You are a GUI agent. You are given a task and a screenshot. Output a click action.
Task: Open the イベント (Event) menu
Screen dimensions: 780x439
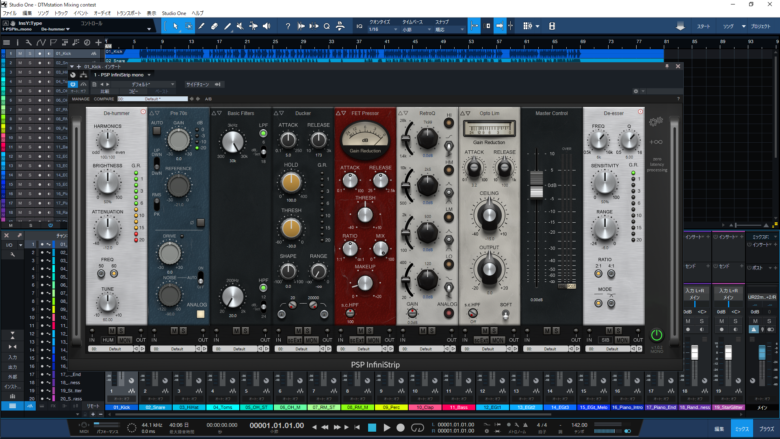point(81,13)
